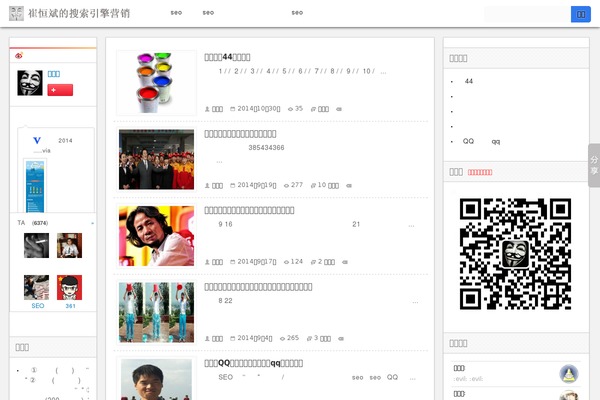Image resolution: width=600 pixels, height=400 pixels.
Task: Open the title of the 2014-9-4 post
Action: click(258, 287)
